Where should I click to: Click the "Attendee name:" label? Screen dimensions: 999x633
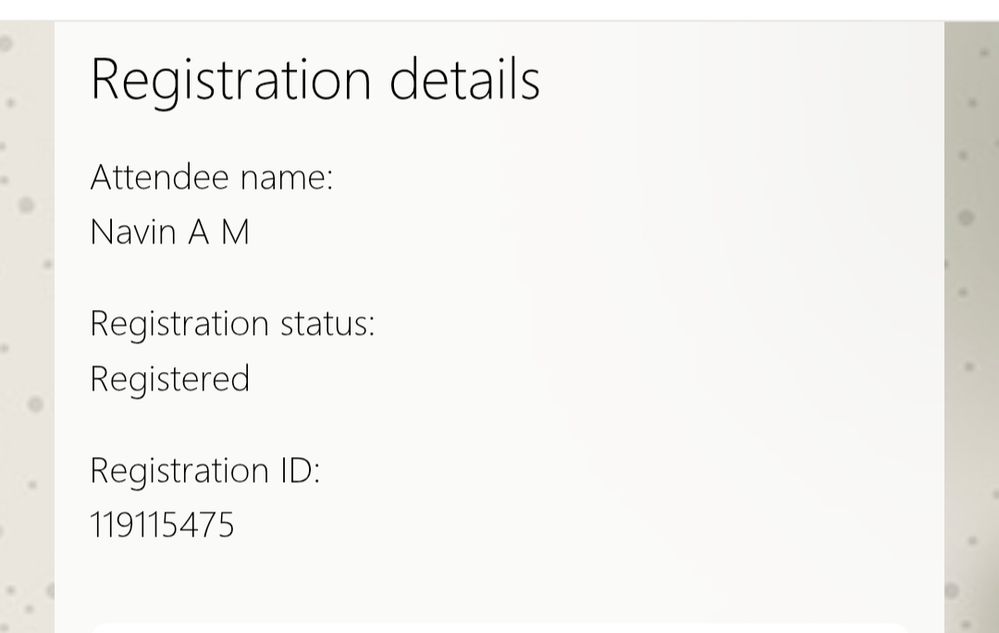[211, 178]
